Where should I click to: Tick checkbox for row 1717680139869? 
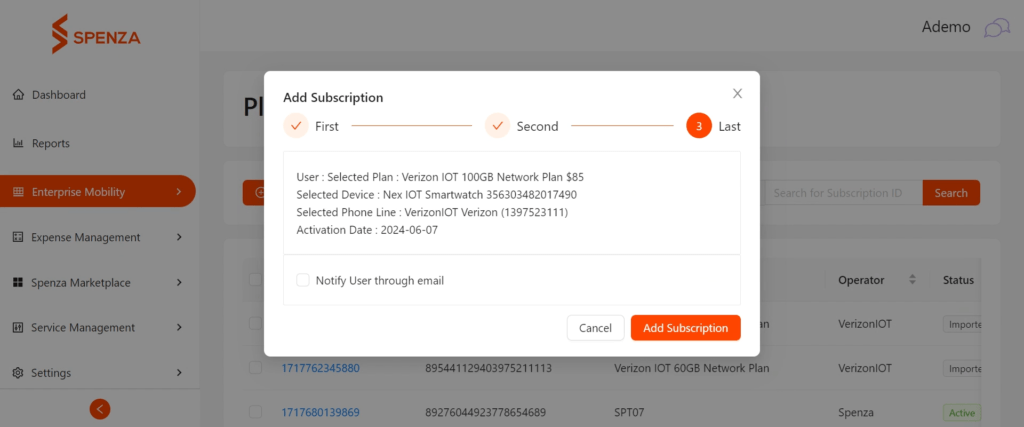coord(255,412)
